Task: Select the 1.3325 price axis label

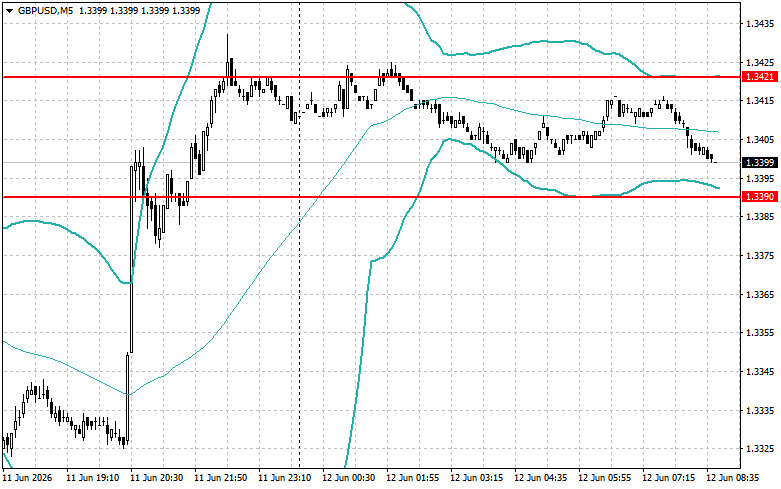Action: [760, 449]
